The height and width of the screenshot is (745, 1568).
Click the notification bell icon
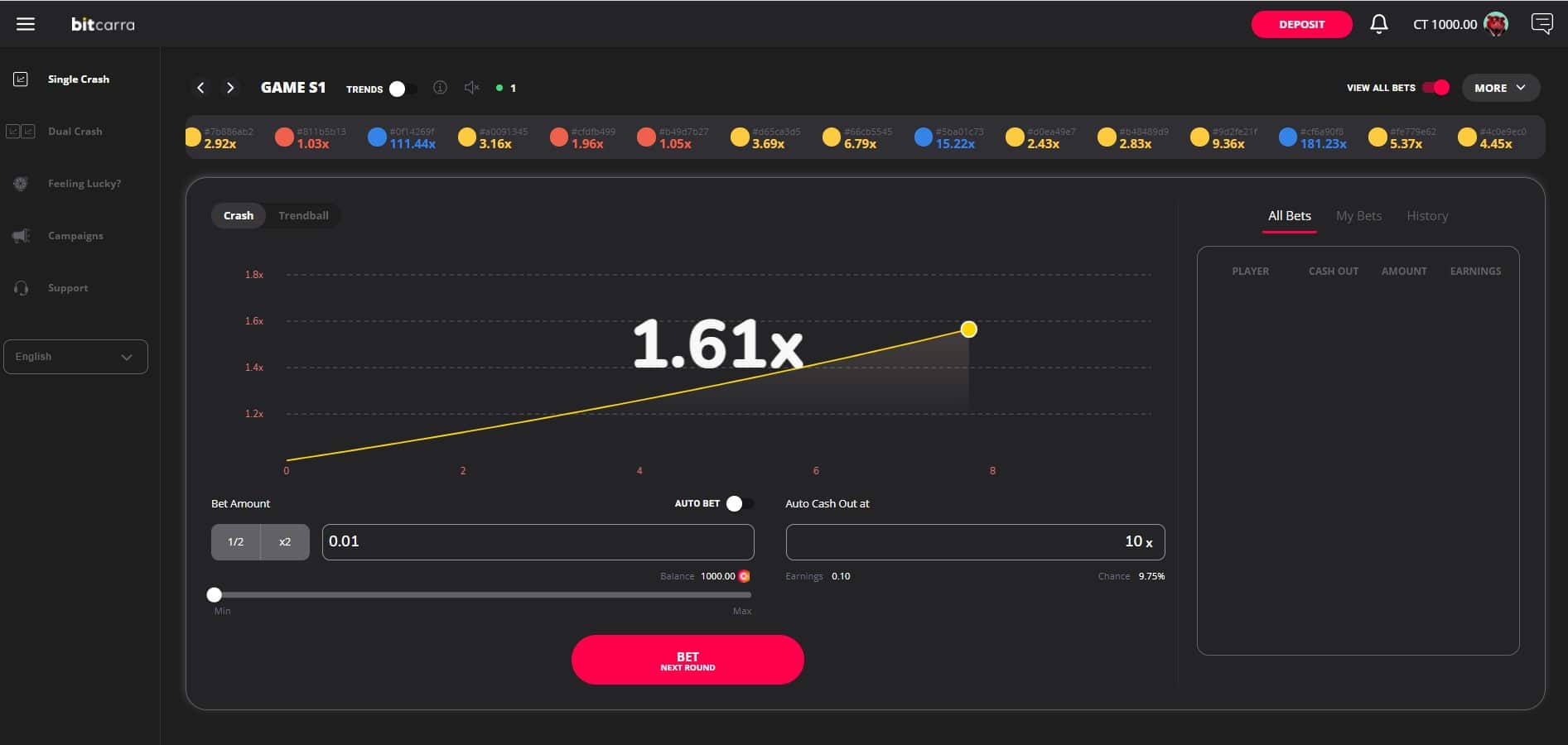tap(1378, 24)
